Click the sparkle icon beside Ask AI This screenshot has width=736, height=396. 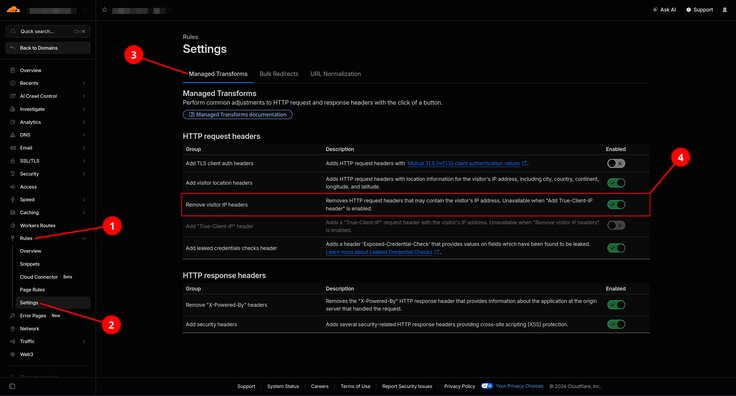tap(655, 9)
